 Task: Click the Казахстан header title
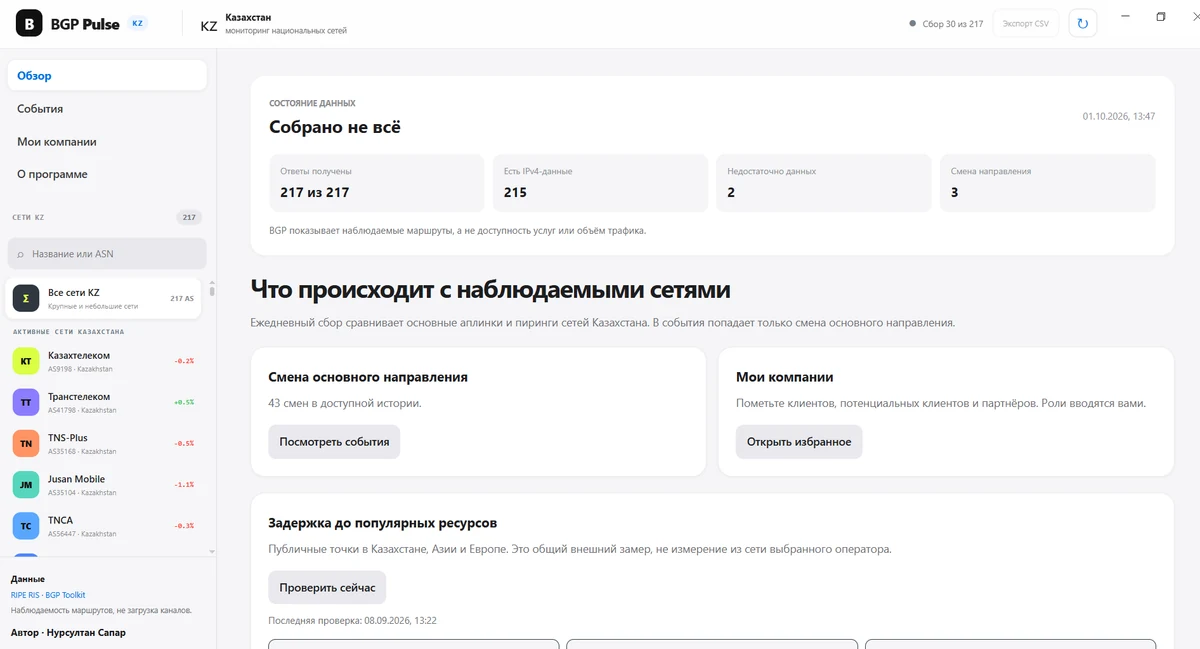(250, 18)
